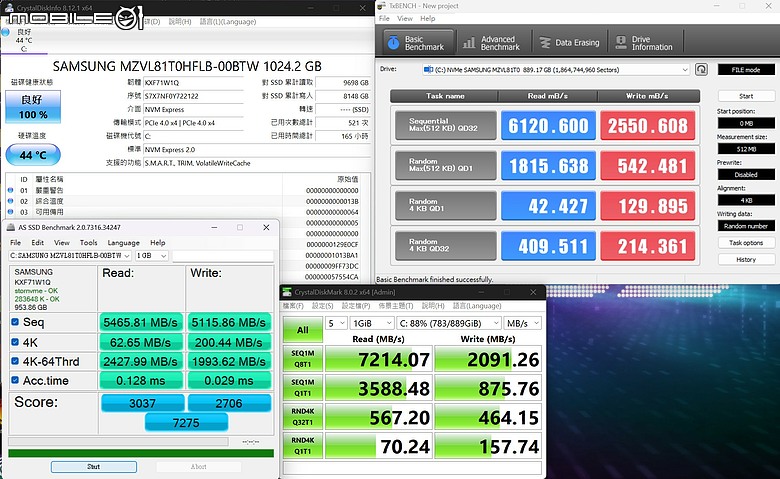Open Help menu in TxBENCH
This screenshot has width=780, height=479.
[x=427, y=18]
